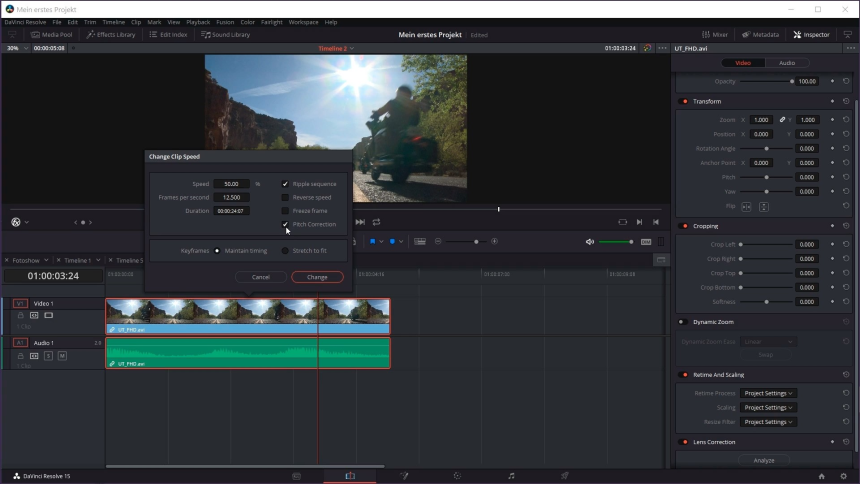Select Maintain timing keyframes option
Viewport: 860px width, 484px height.
point(217,251)
